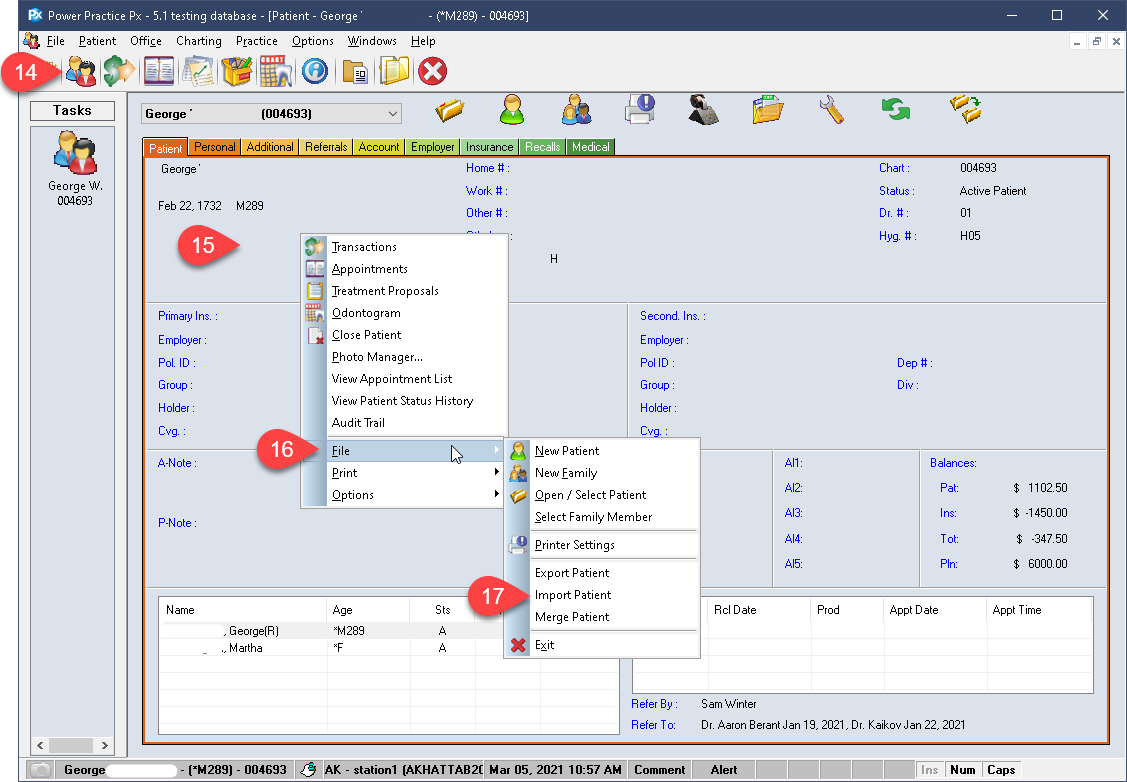Click the red X exit toolbar icon
The image size is (1127, 782).
pyautogui.click(x=433, y=71)
